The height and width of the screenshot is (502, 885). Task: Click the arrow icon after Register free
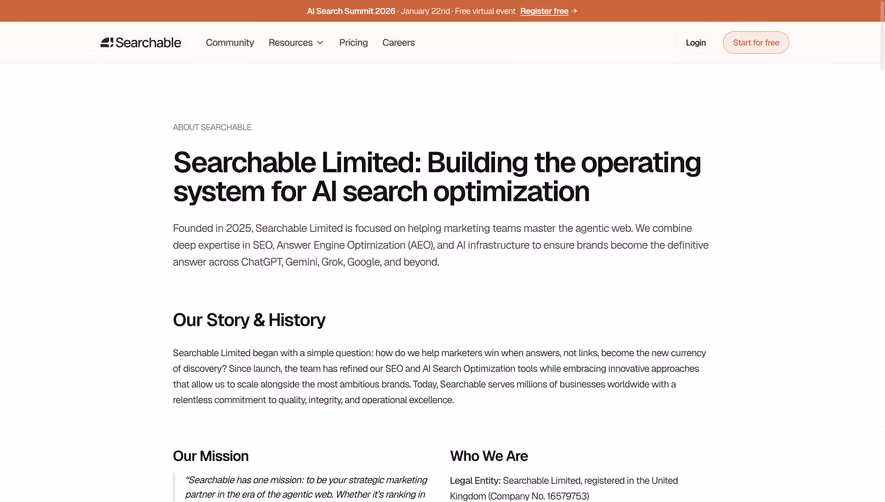point(574,11)
